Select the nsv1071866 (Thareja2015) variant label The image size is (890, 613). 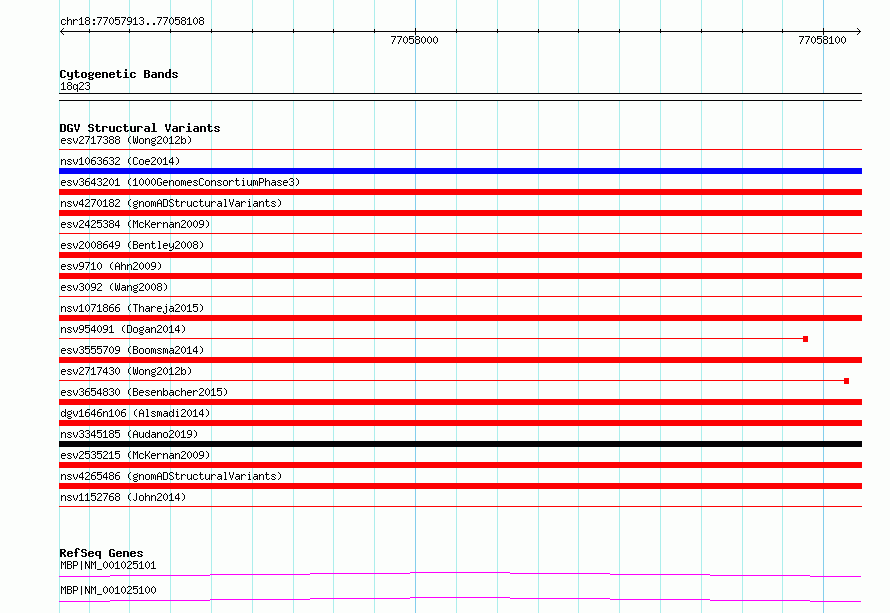132,308
